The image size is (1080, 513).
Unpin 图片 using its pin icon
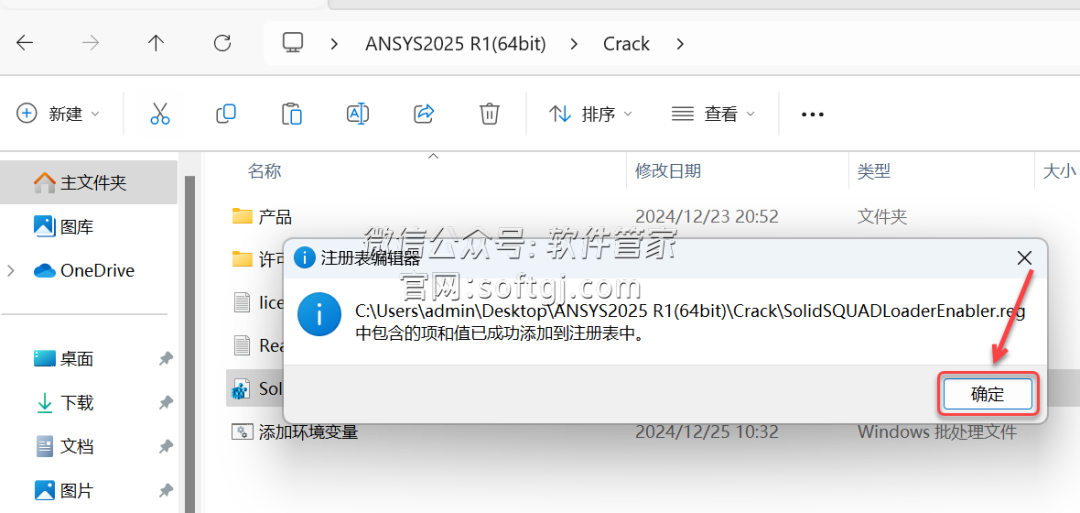point(165,491)
